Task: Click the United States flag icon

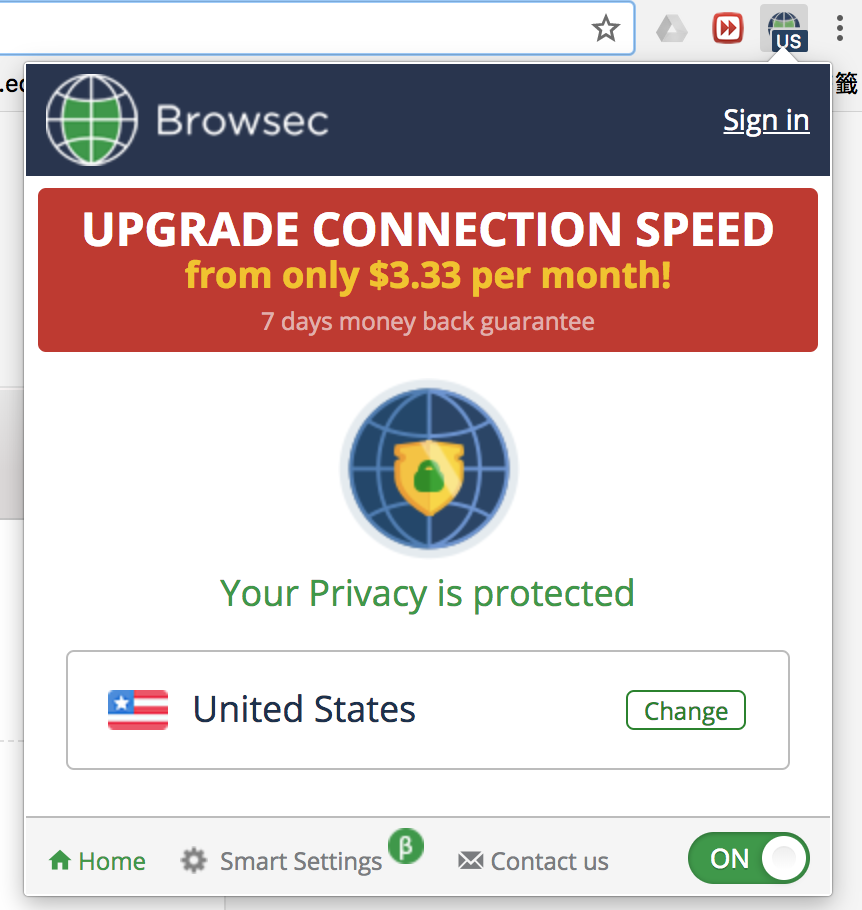Action: tap(138, 710)
